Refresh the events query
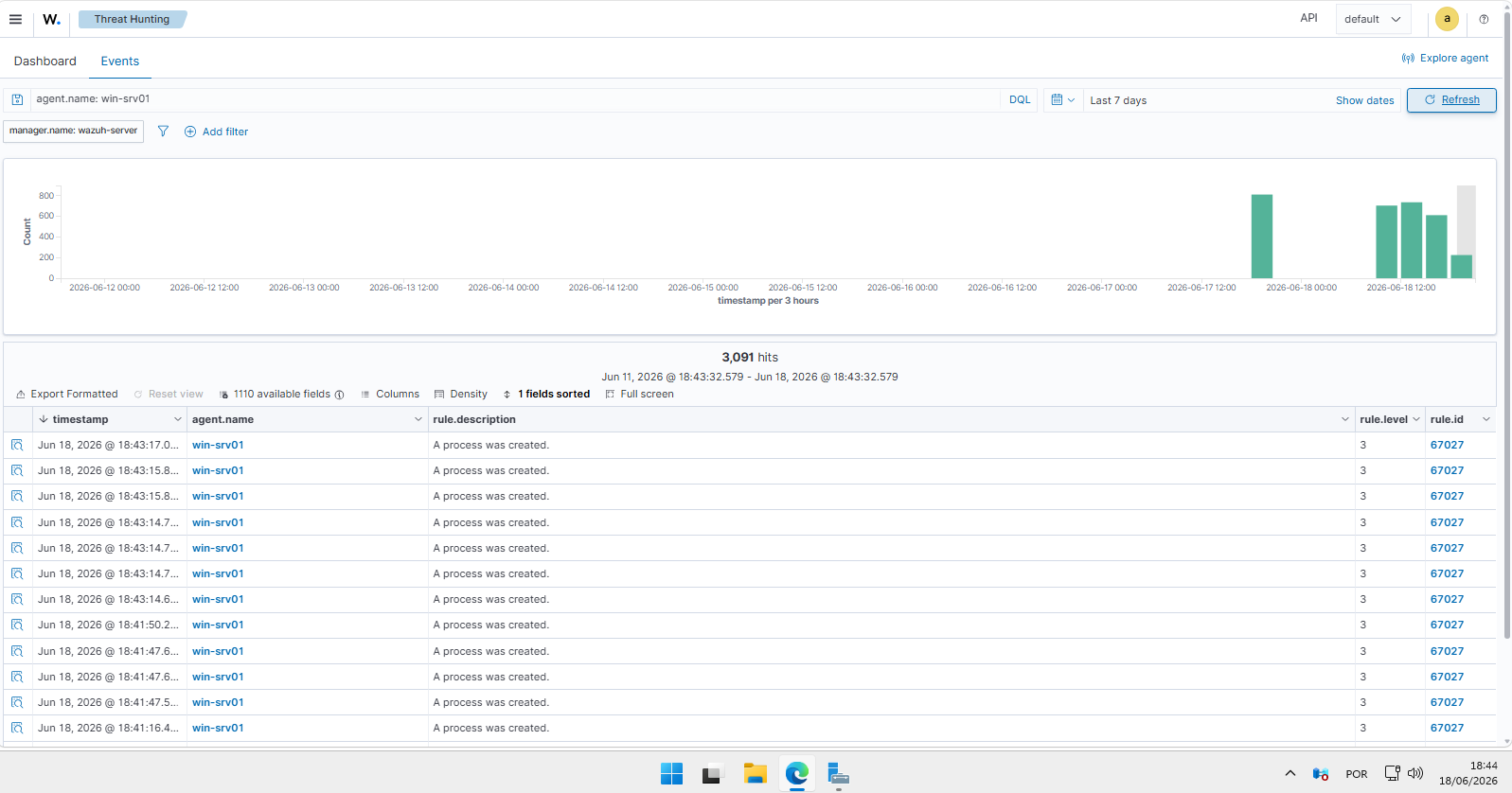The height and width of the screenshot is (793, 1512). 1451,99
